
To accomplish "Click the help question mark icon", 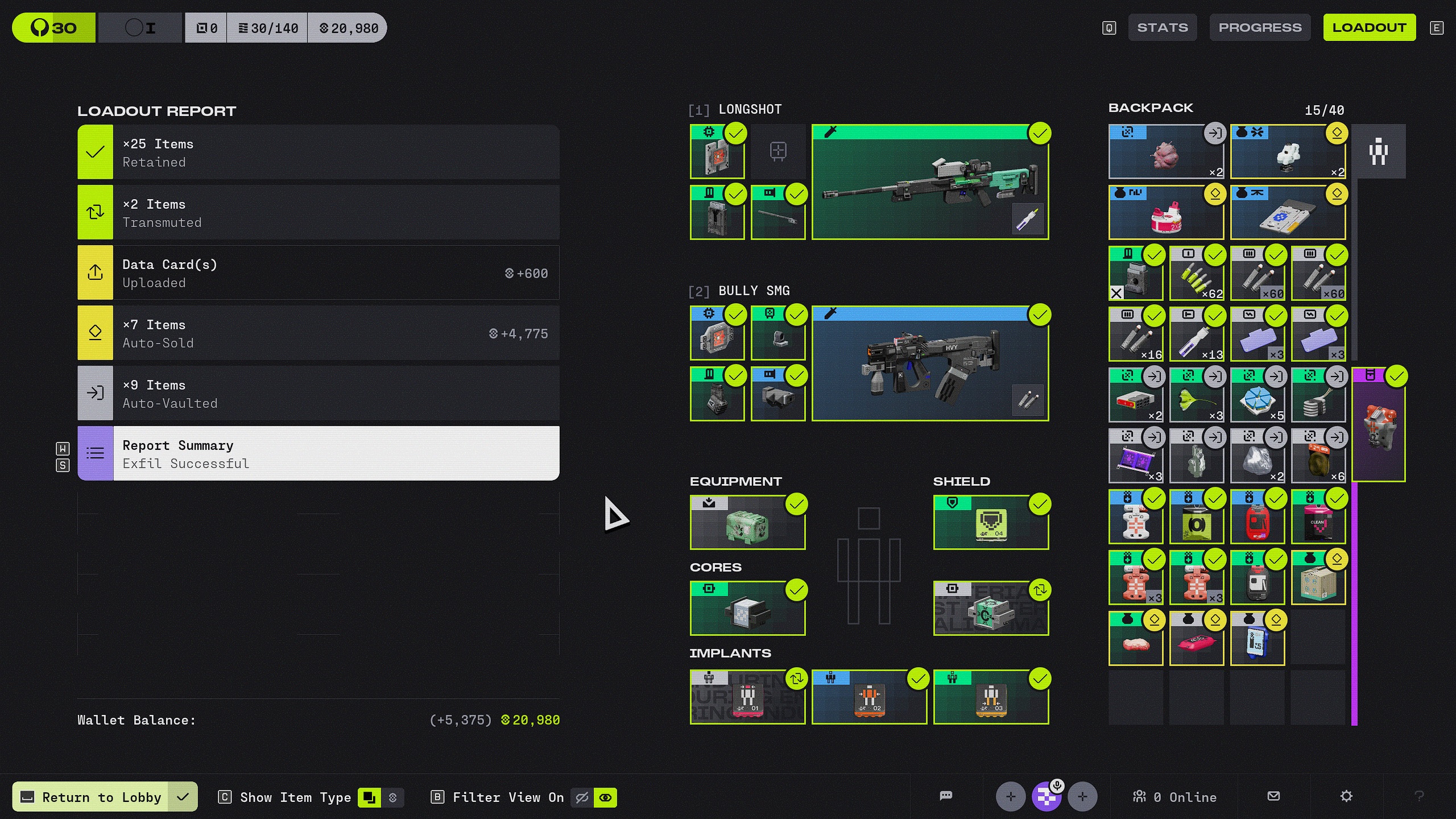I will 1419,796.
